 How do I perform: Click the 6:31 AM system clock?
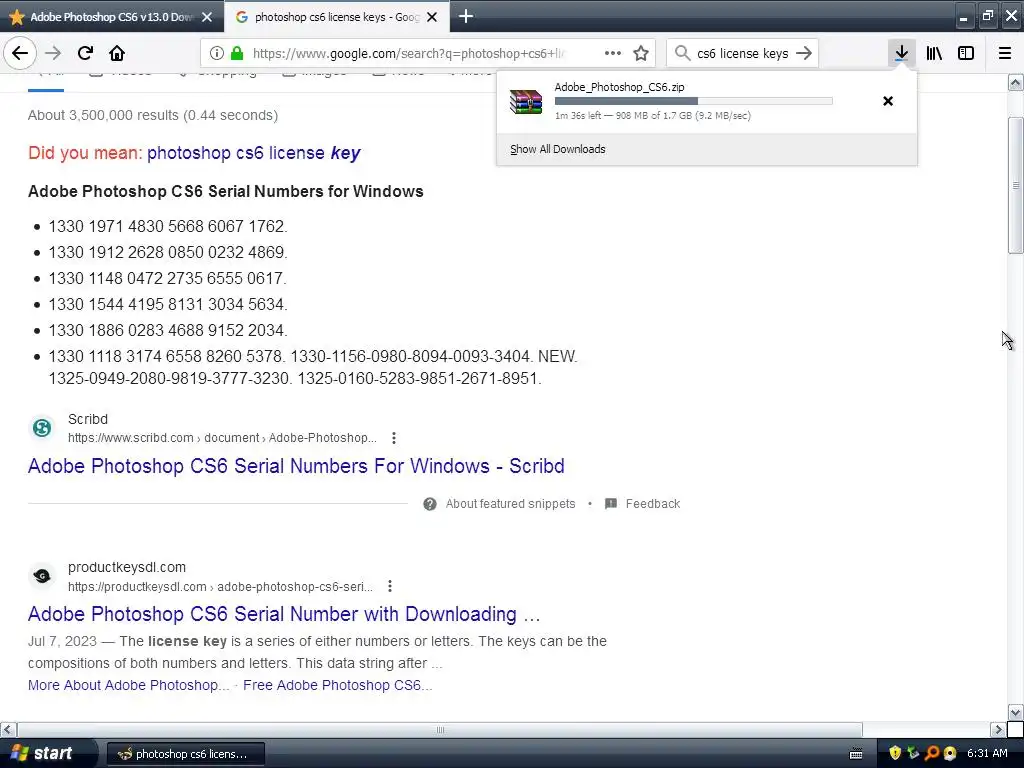point(987,753)
